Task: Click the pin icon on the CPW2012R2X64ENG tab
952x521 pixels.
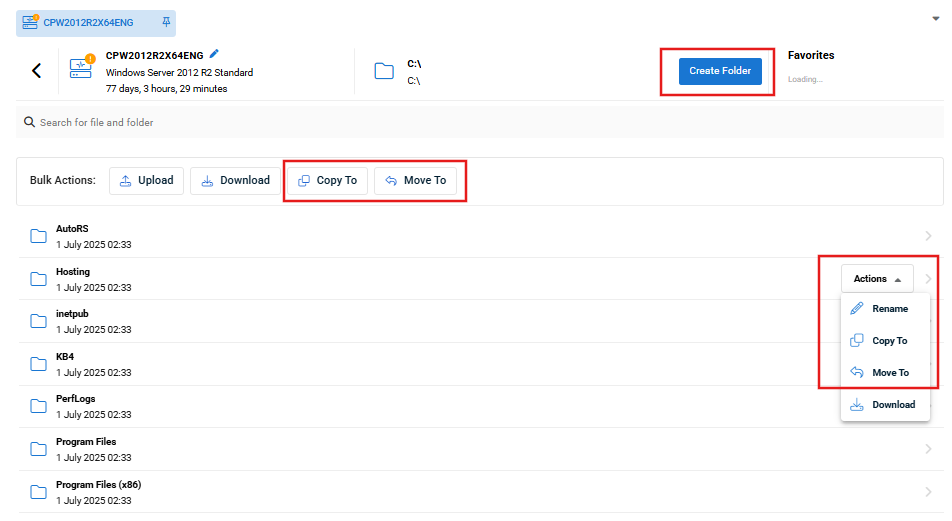Action: (166, 22)
